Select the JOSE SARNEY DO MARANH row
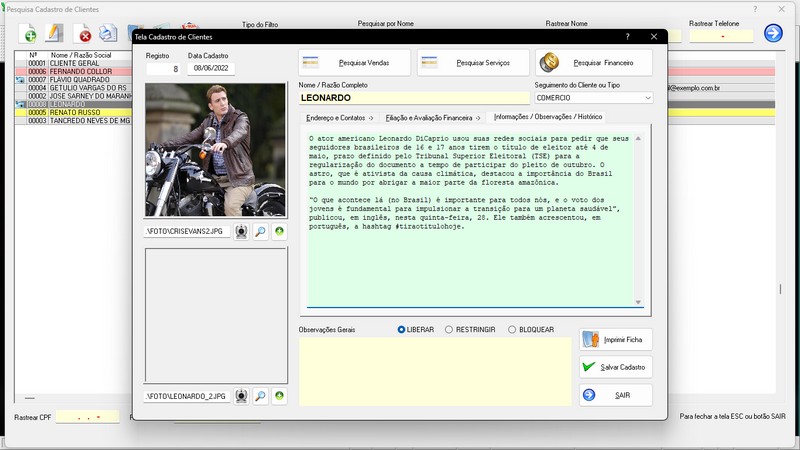This screenshot has height=450, width=800. 74,96
